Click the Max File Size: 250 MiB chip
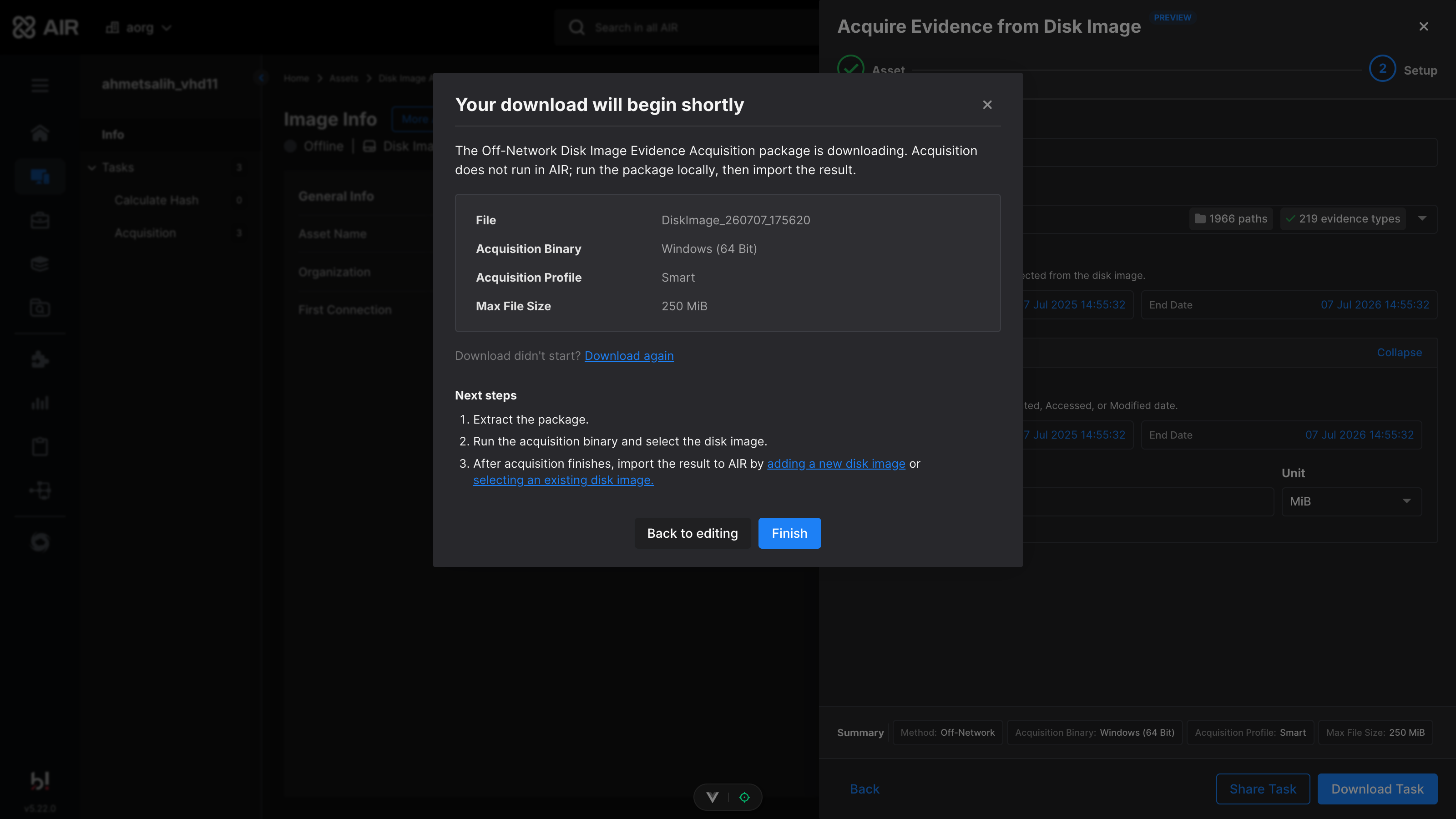Image resolution: width=1456 pixels, height=819 pixels. [x=1375, y=733]
